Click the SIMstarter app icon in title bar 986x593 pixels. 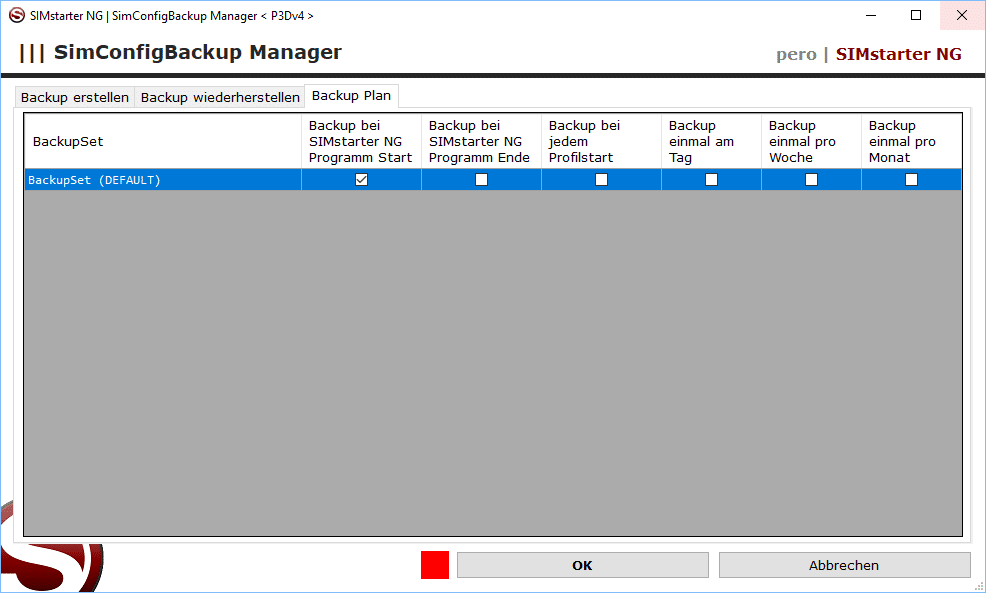(16, 15)
